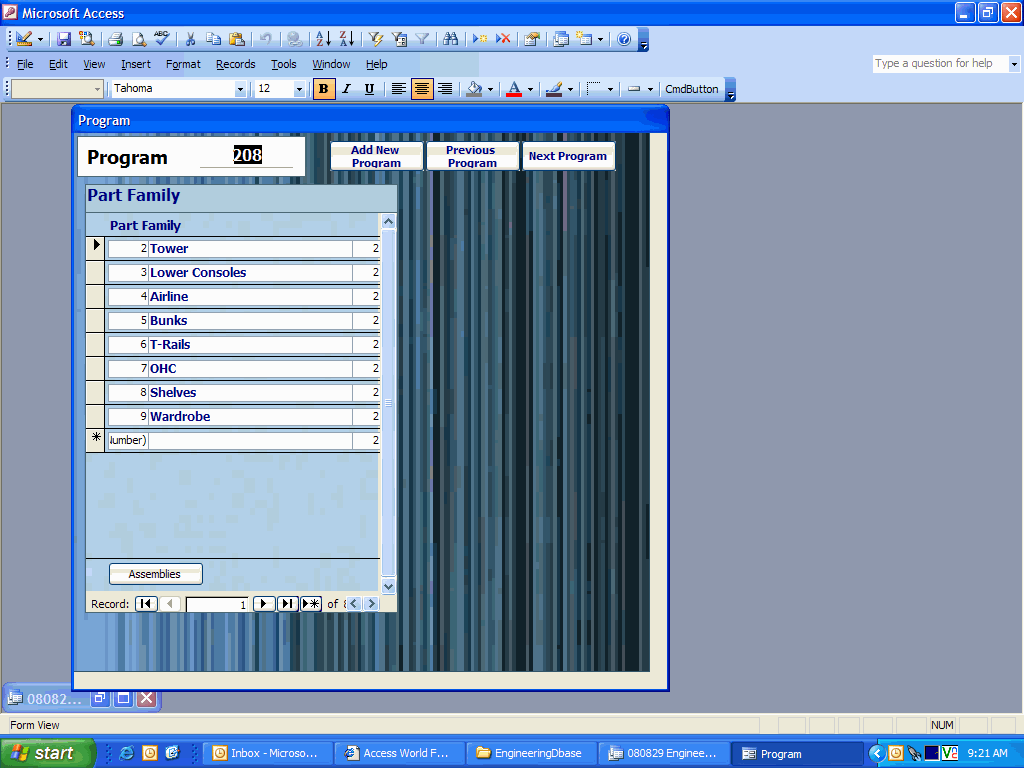The image size is (1024, 768).
Task: Open the Object selector combo box
Action: pyautogui.click(x=57, y=89)
